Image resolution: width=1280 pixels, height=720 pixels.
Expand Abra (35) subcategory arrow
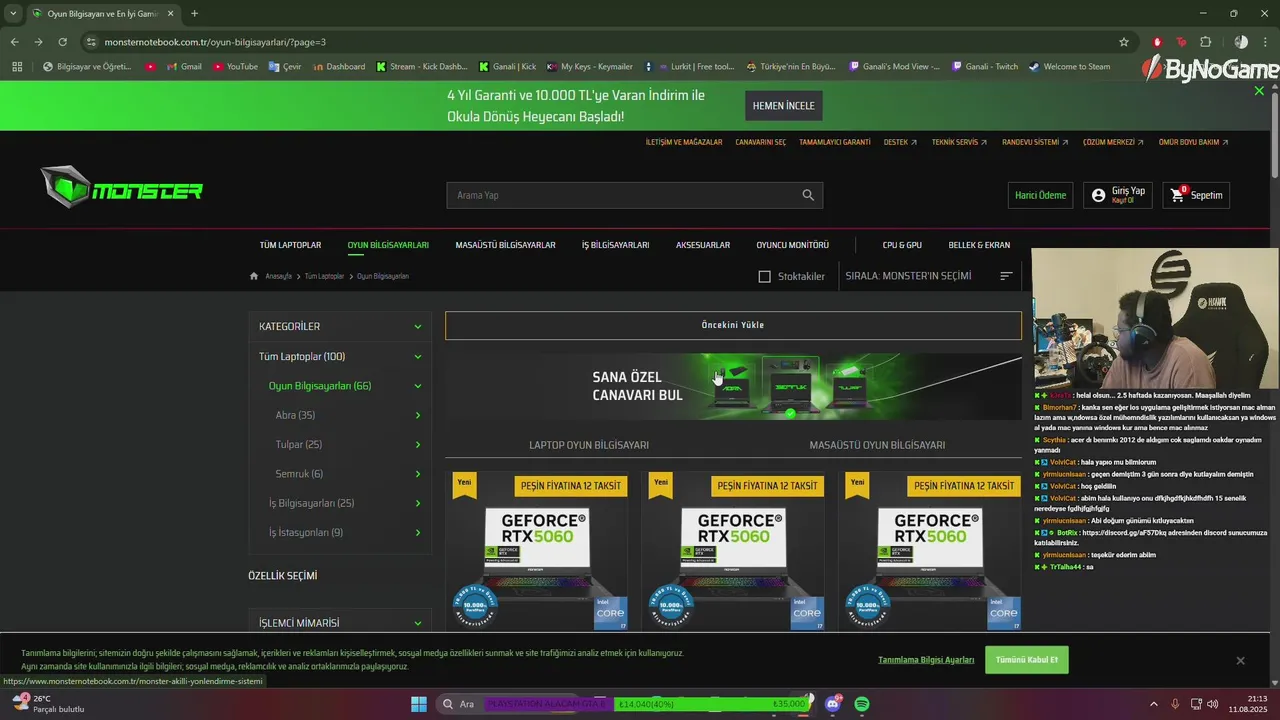point(418,415)
